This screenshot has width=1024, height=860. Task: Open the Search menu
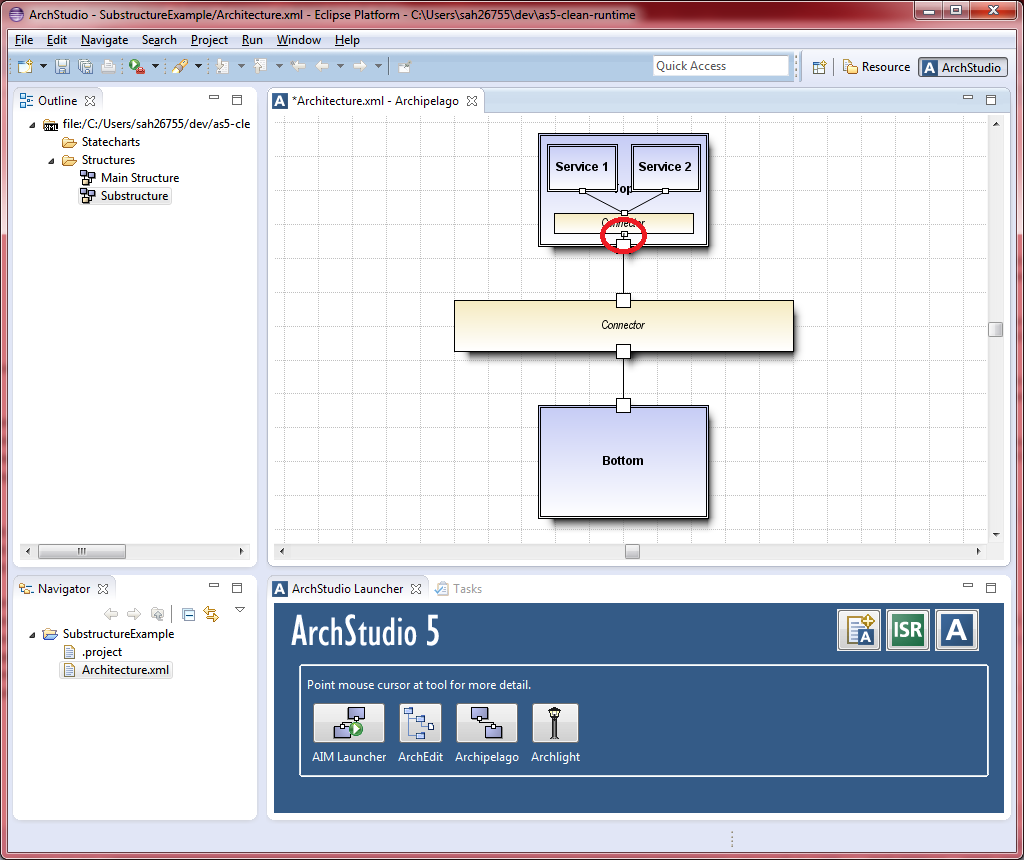click(x=159, y=40)
